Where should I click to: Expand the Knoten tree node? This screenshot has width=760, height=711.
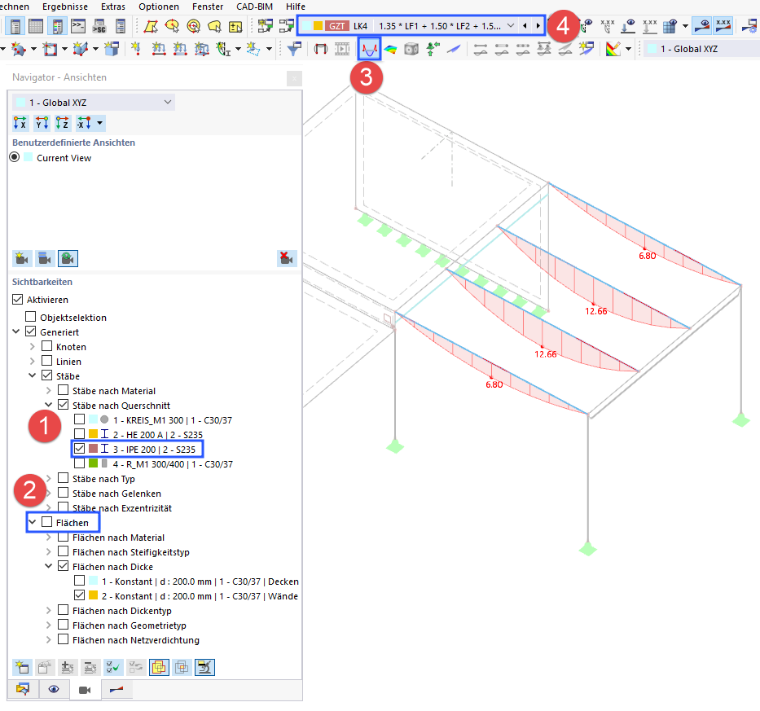click(x=32, y=347)
